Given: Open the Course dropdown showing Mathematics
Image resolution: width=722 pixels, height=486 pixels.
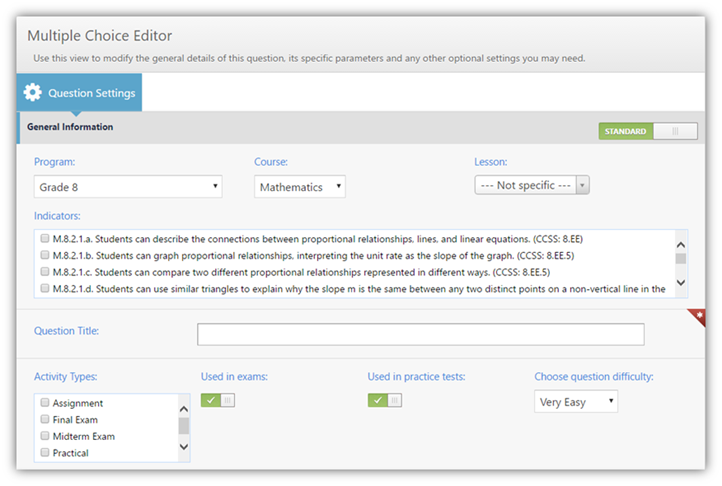Looking at the screenshot, I should (x=299, y=187).
